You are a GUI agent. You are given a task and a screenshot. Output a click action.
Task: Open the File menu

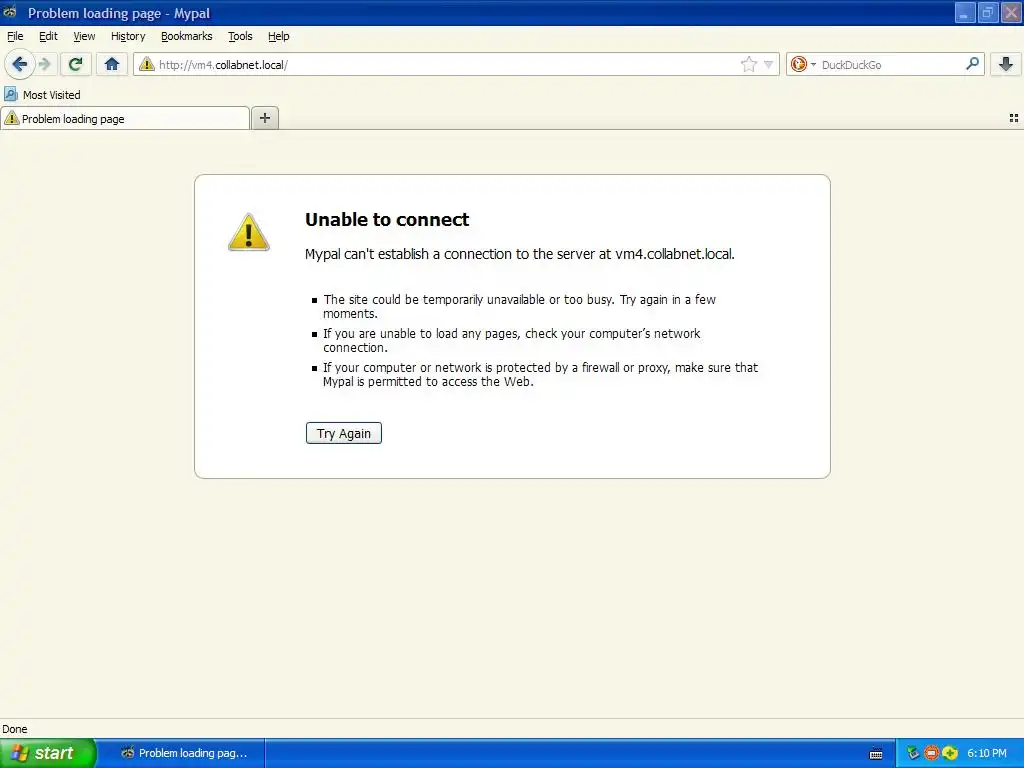[x=15, y=36]
